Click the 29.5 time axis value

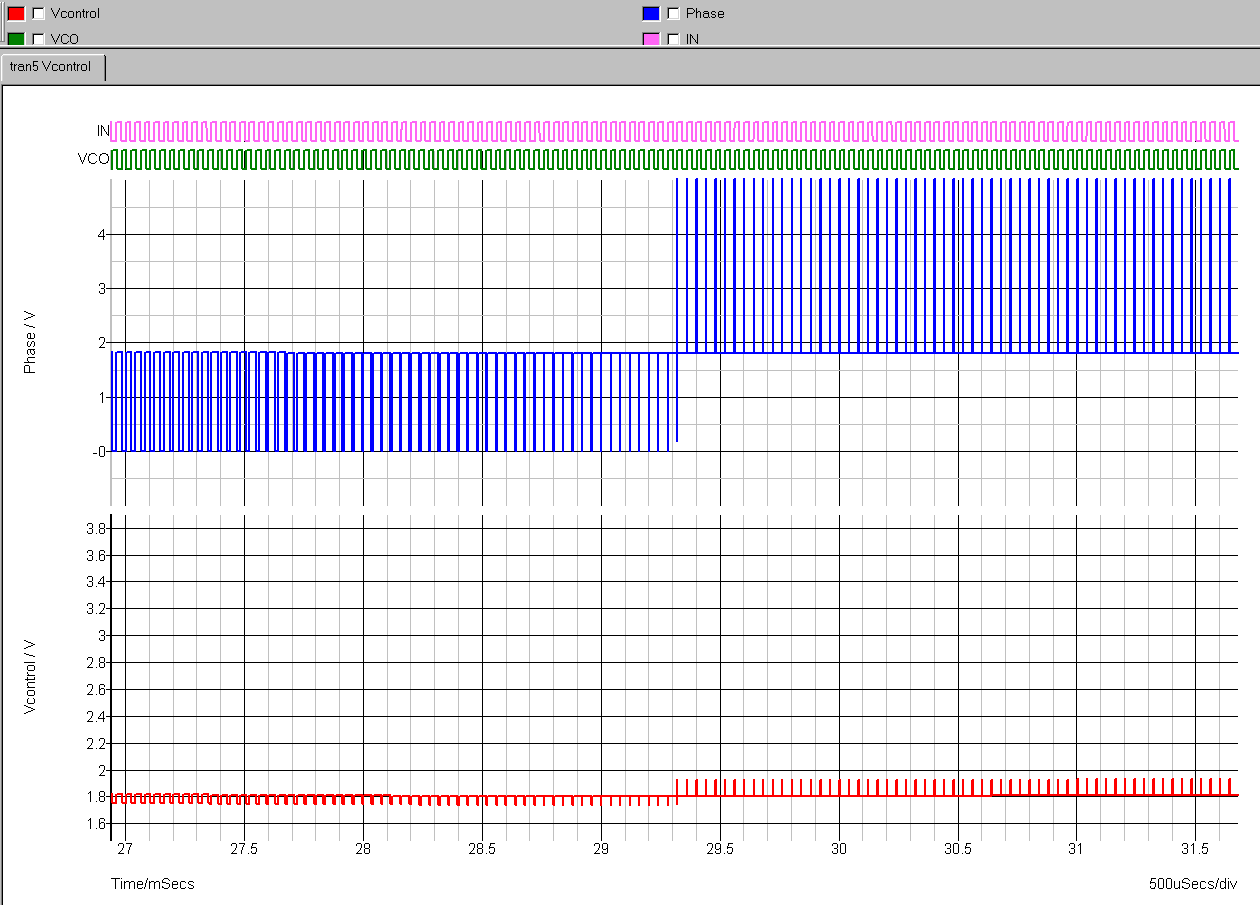(x=720, y=848)
